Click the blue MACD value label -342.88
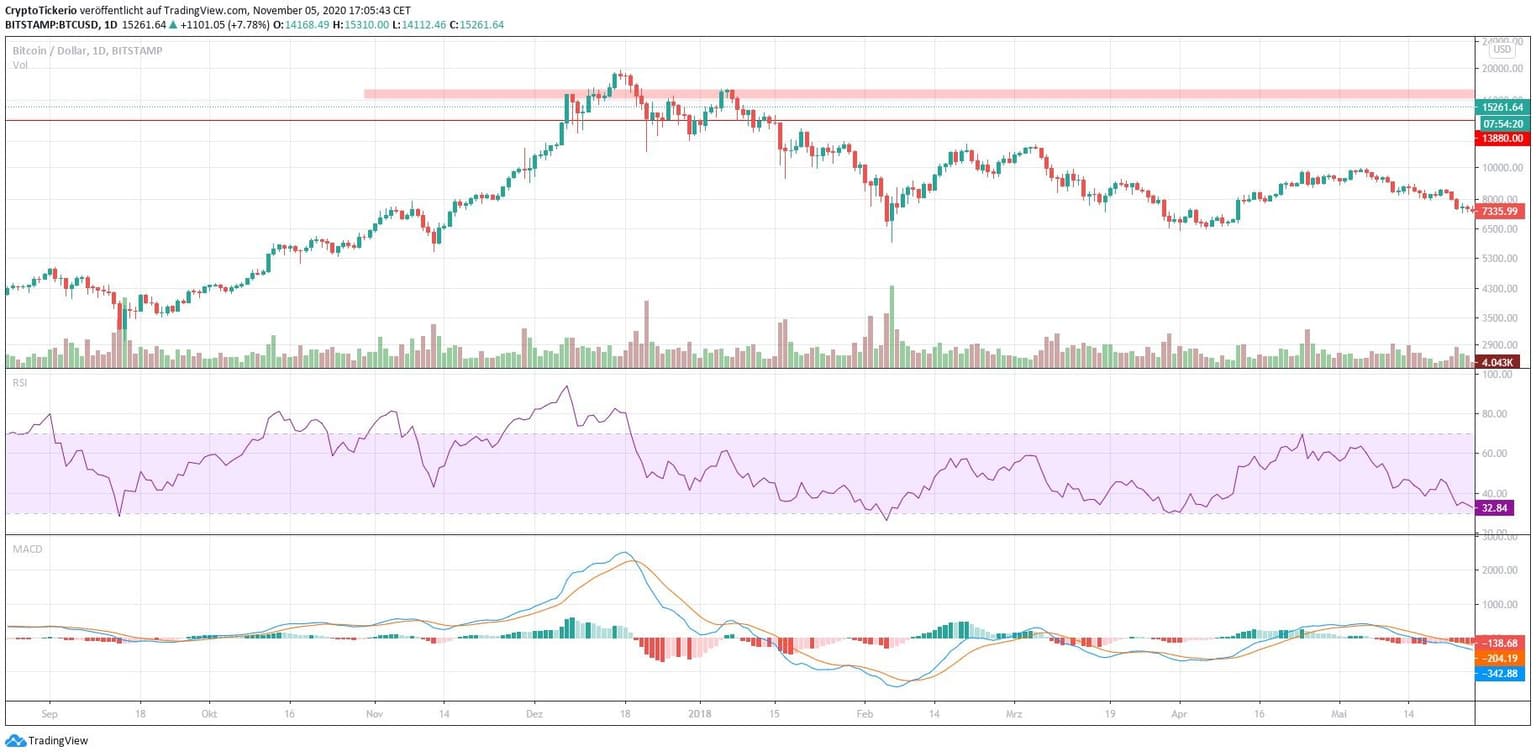Screen dimensions: 1536x756 [1499, 675]
